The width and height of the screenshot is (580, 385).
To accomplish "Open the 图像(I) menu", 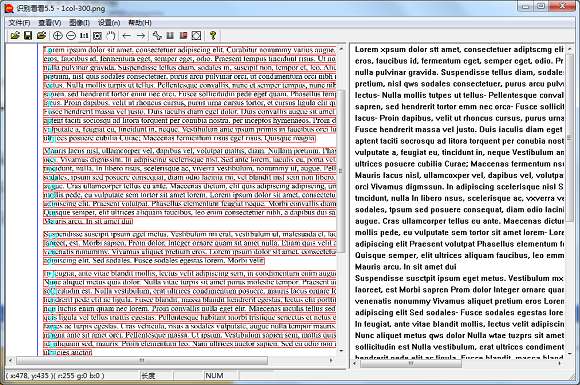I will (x=79, y=23).
